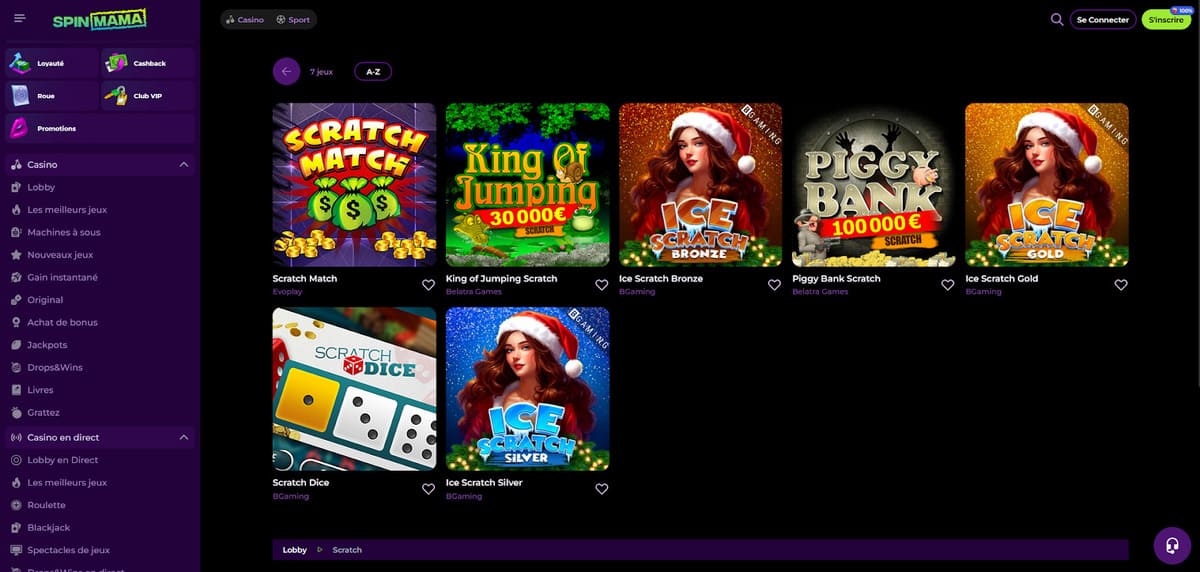Click the Ice Scratch Silver title
The width and height of the screenshot is (1200, 572).
coord(484,483)
